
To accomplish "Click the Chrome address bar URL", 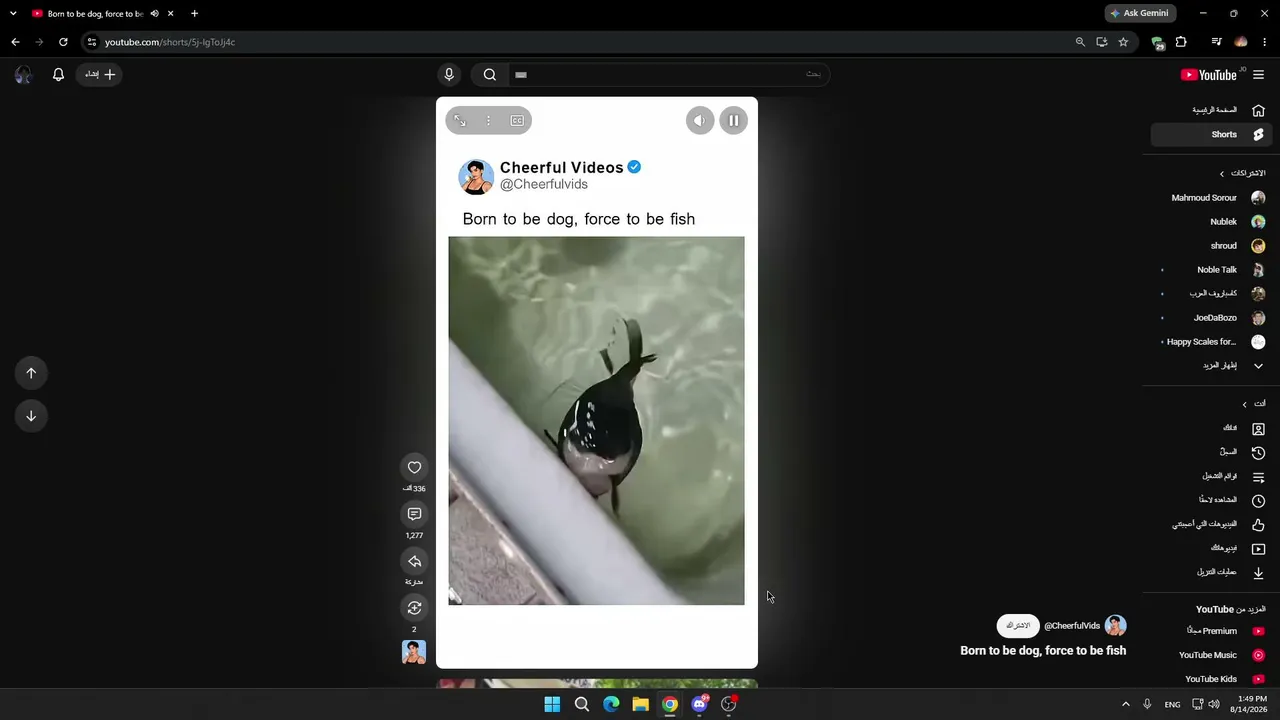I will pos(170,42).
